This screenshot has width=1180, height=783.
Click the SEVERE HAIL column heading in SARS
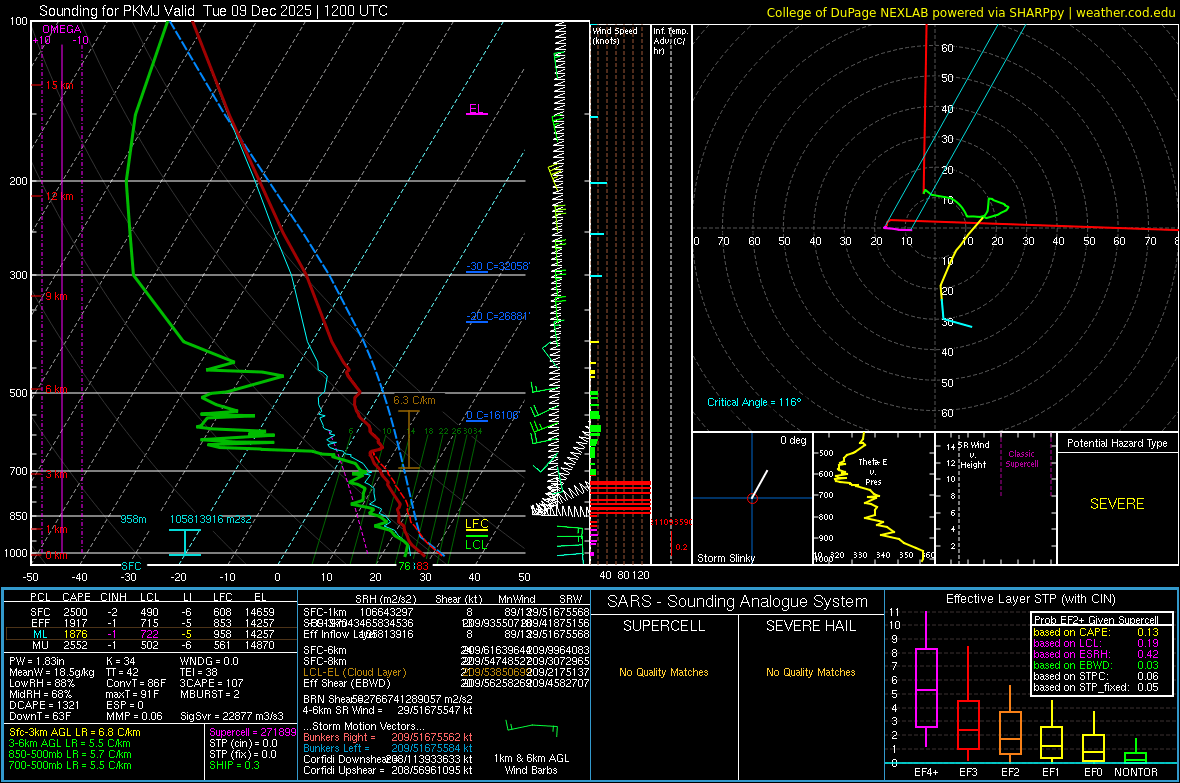(810, 626)
